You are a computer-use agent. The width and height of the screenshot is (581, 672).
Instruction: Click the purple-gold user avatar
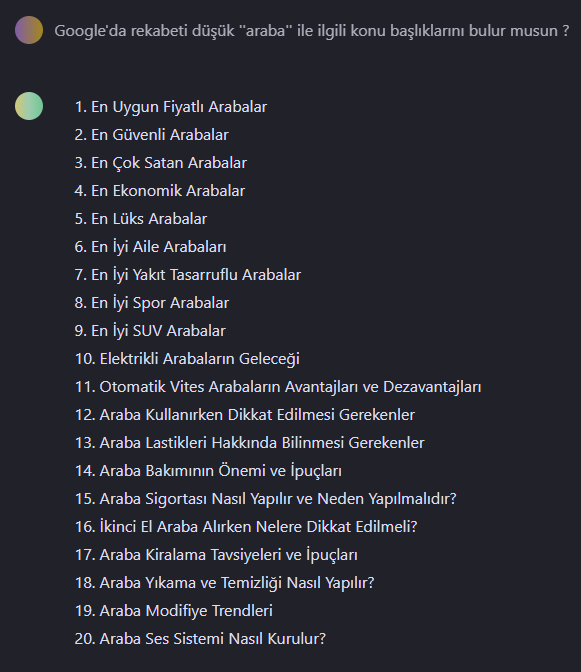pyautogui.click(x=29, y=30)
